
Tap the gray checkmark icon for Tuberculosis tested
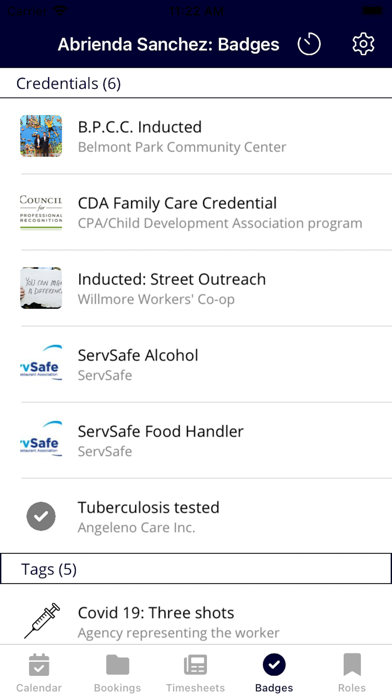pos(41,517)
